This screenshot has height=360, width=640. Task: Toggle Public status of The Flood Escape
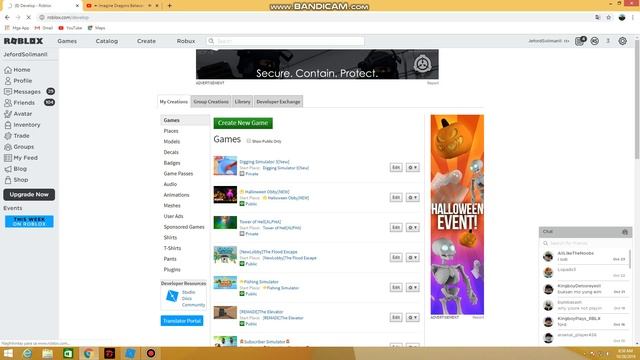click(242, 264)
